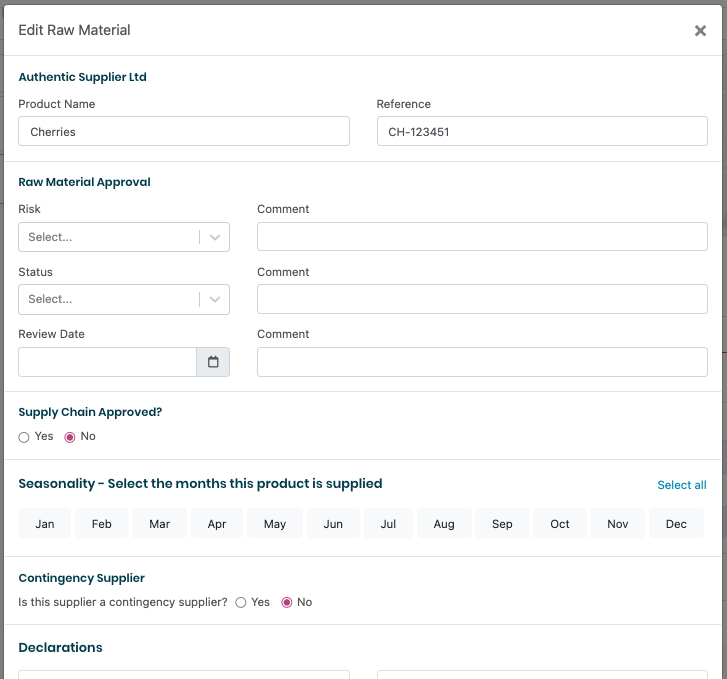Click the Review Date comment field

click(482, 362)
